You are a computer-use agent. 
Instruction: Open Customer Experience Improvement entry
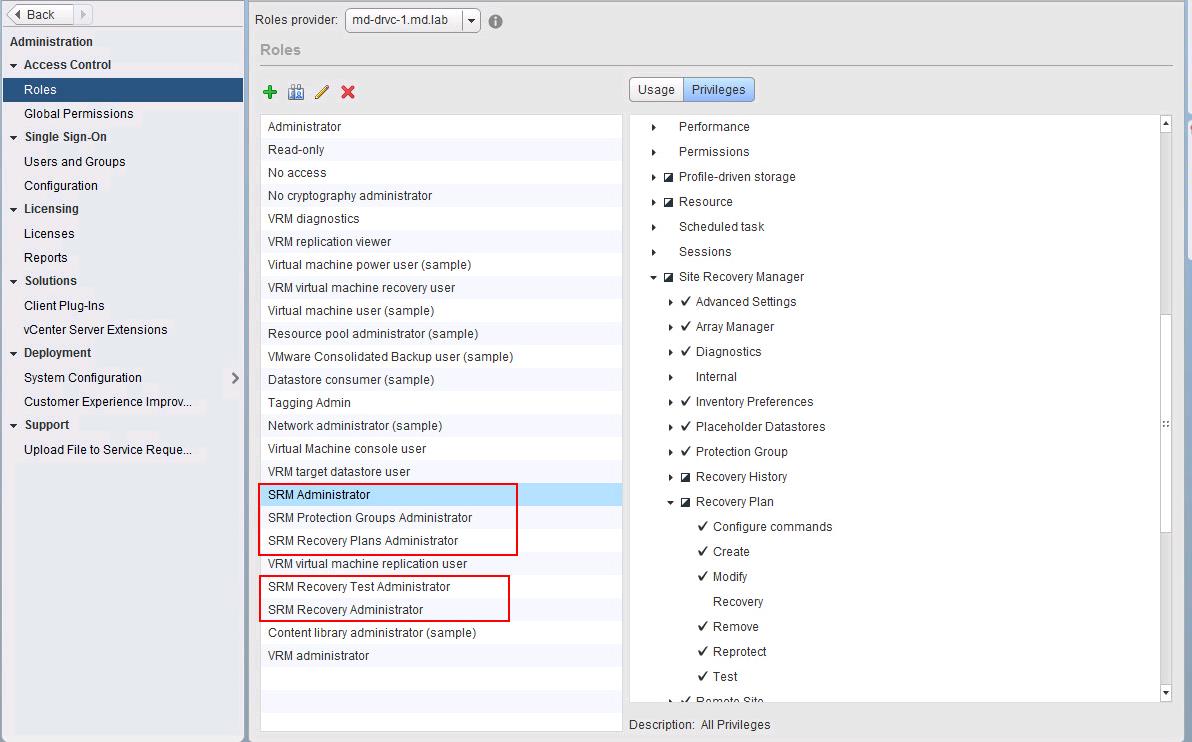[x=107, y=401]
